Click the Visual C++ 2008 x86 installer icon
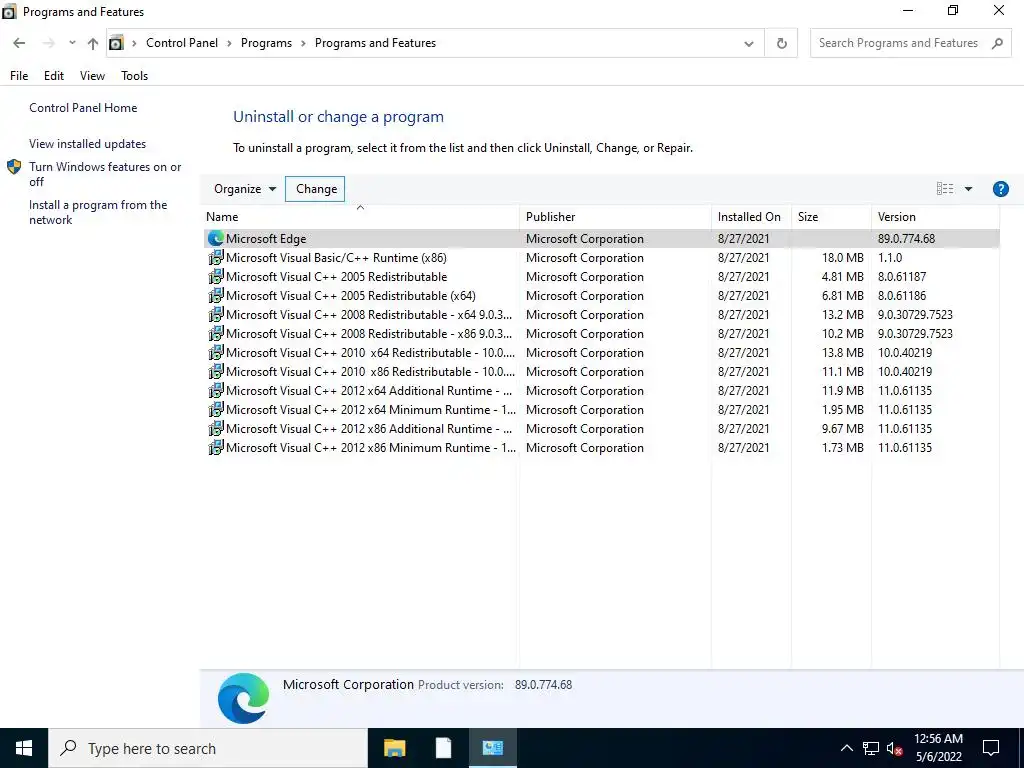The width and height of the screenshot is (1024, 768). coord(216,333)
